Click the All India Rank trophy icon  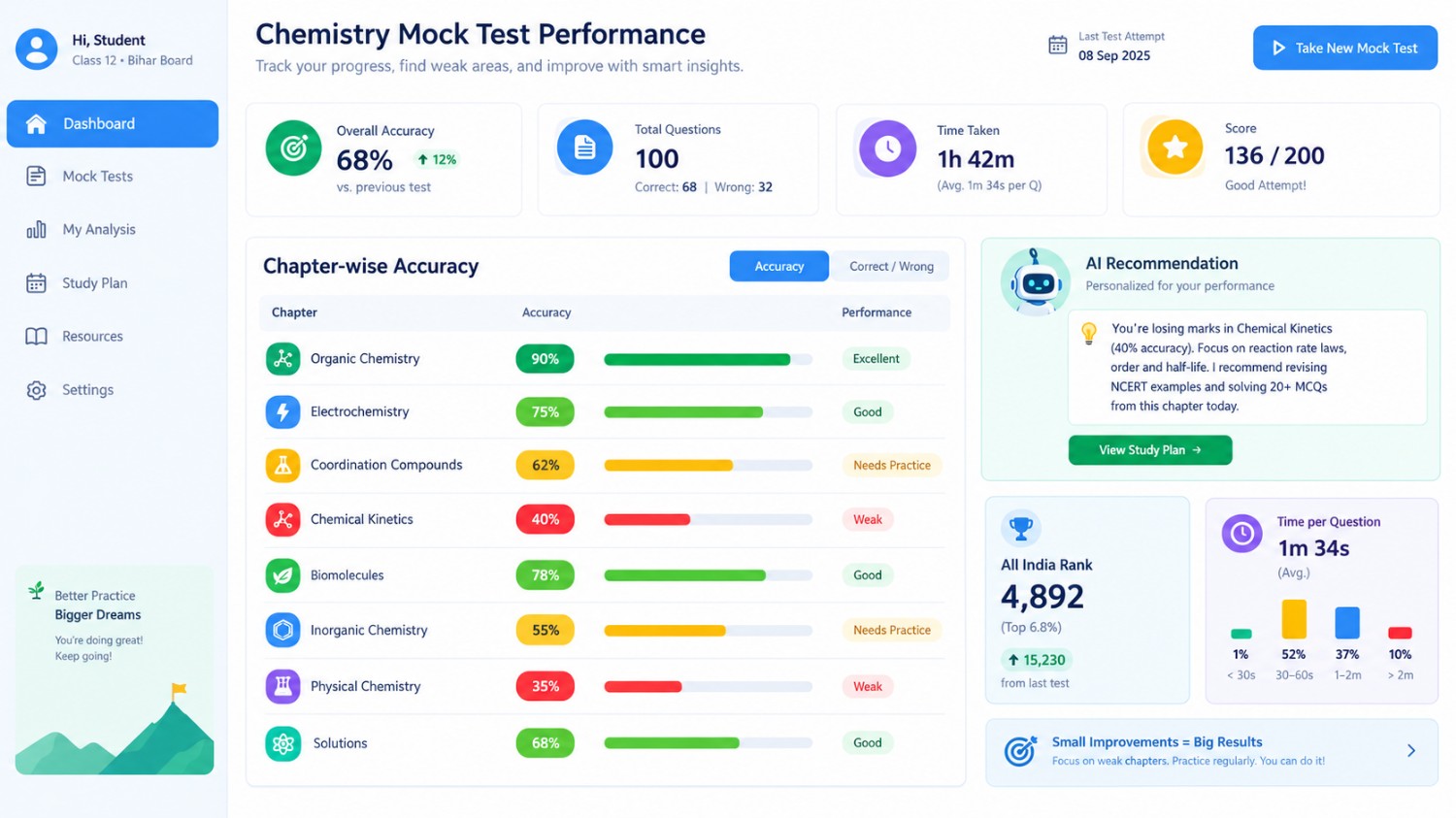(1020, 528)
